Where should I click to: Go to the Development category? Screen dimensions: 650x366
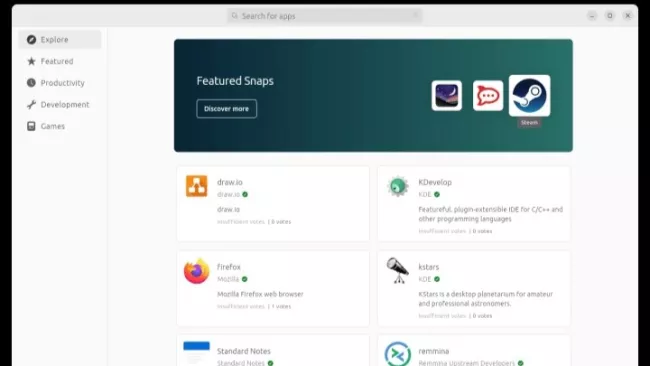[60, 104]
